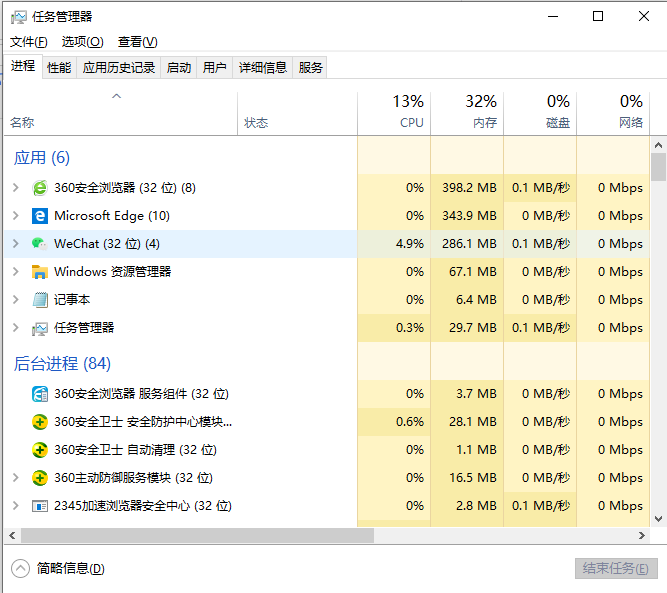Close the 任务管理器 window
The image size is (667, 593).
click(x=644, y=17)
